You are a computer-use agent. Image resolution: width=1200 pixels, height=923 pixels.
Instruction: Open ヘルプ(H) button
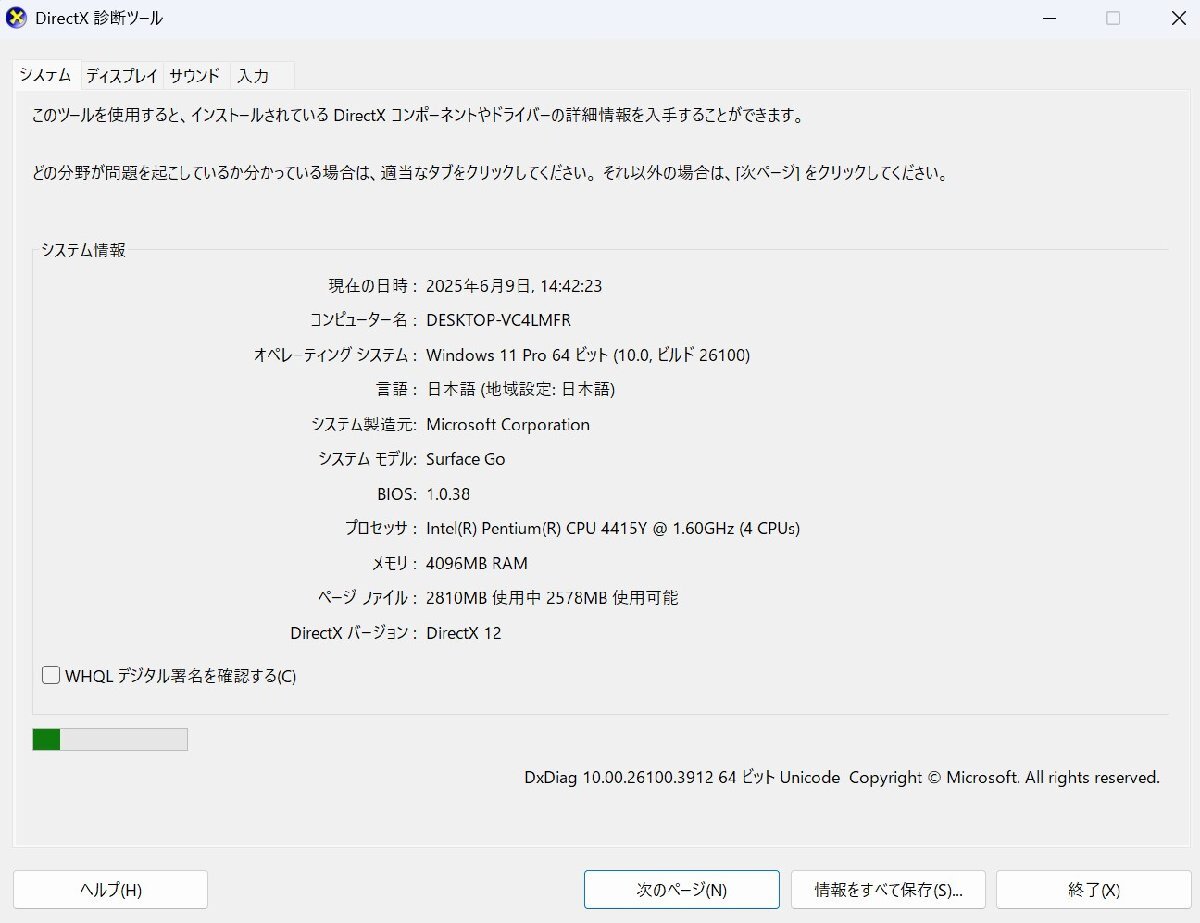tap(110, 890)
